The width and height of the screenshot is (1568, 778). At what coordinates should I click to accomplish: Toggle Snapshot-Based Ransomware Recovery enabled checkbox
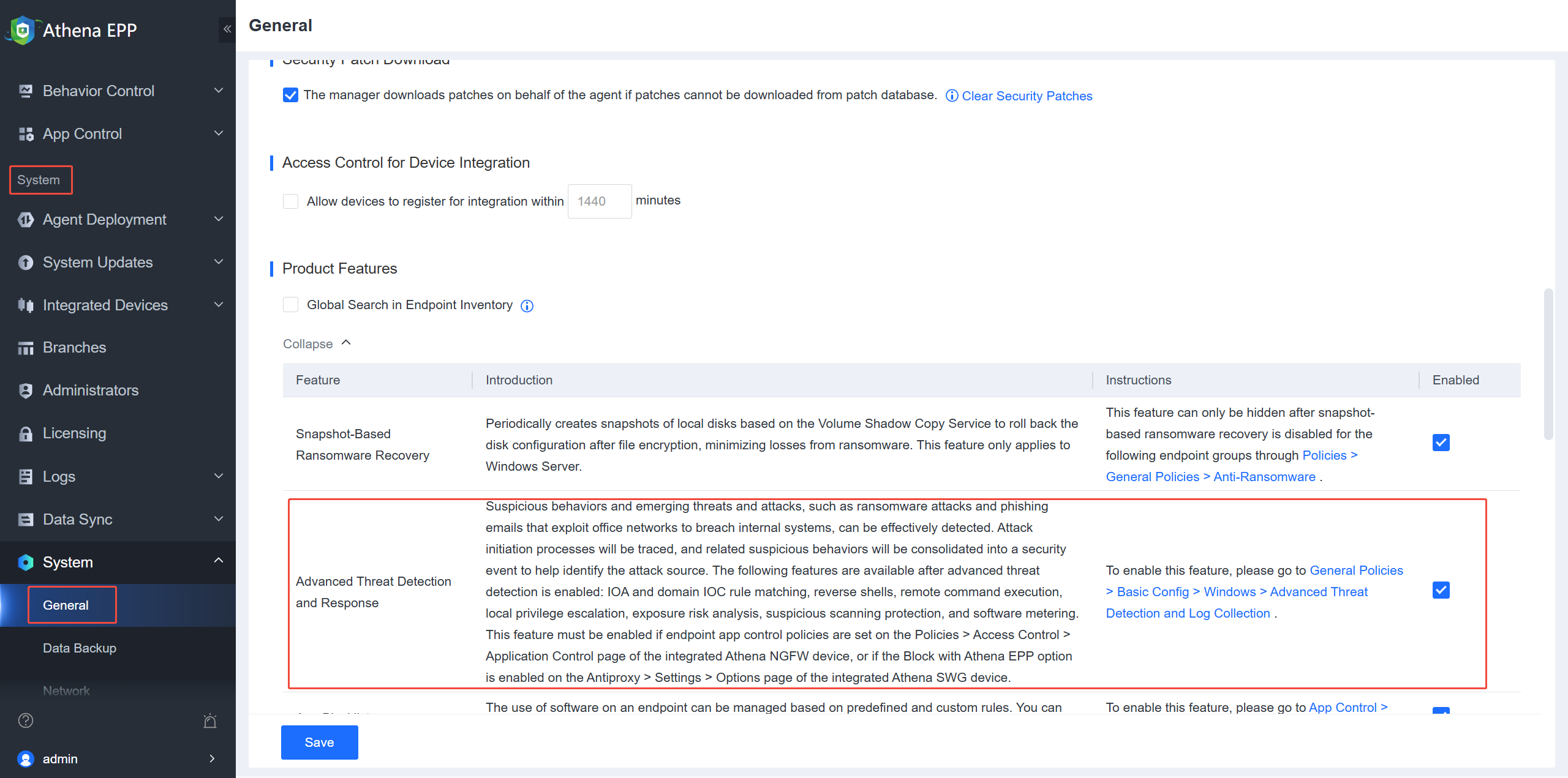click(1441, 443)
